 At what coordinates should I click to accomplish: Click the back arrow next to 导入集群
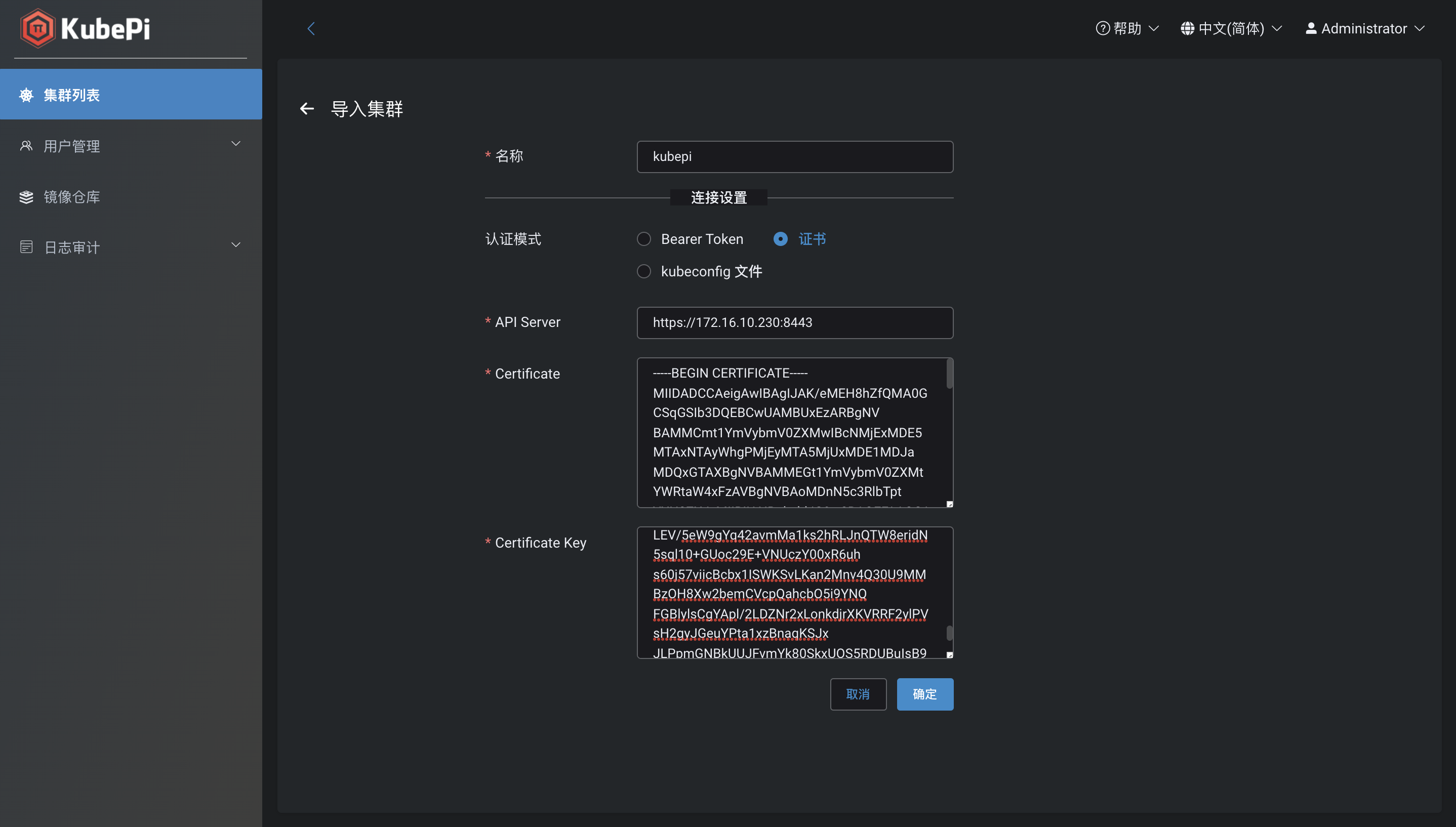[x=307, y=108]
